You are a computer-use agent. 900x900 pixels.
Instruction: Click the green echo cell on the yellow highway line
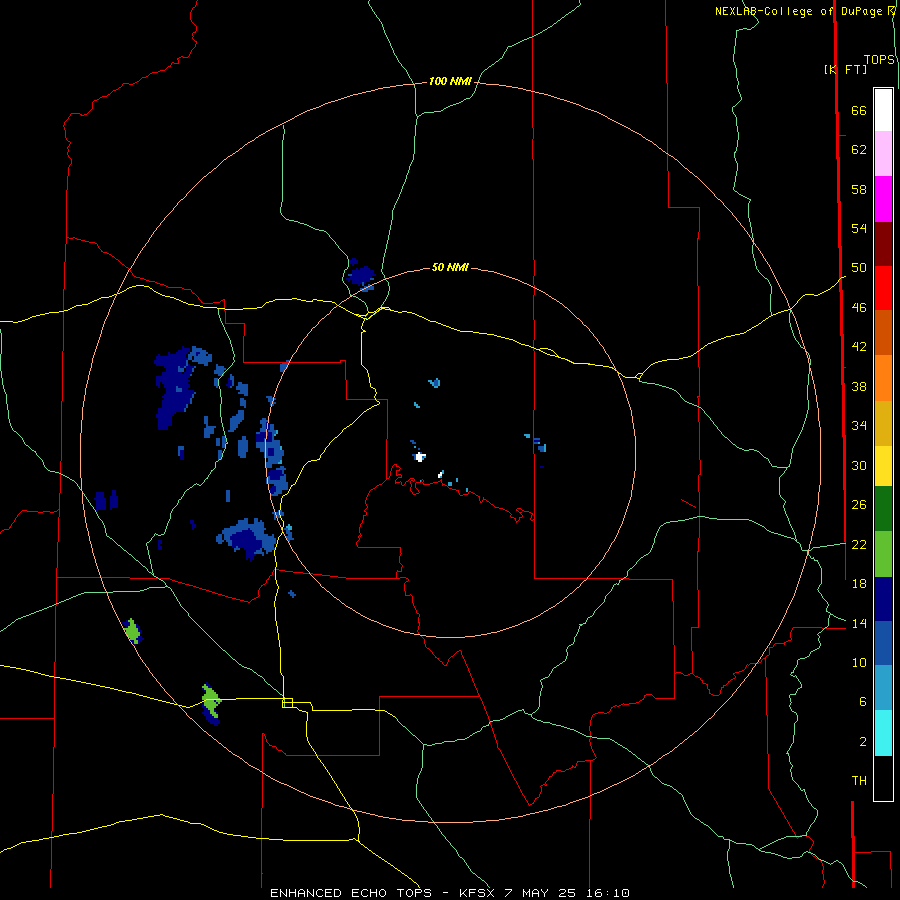pos(211,699)
